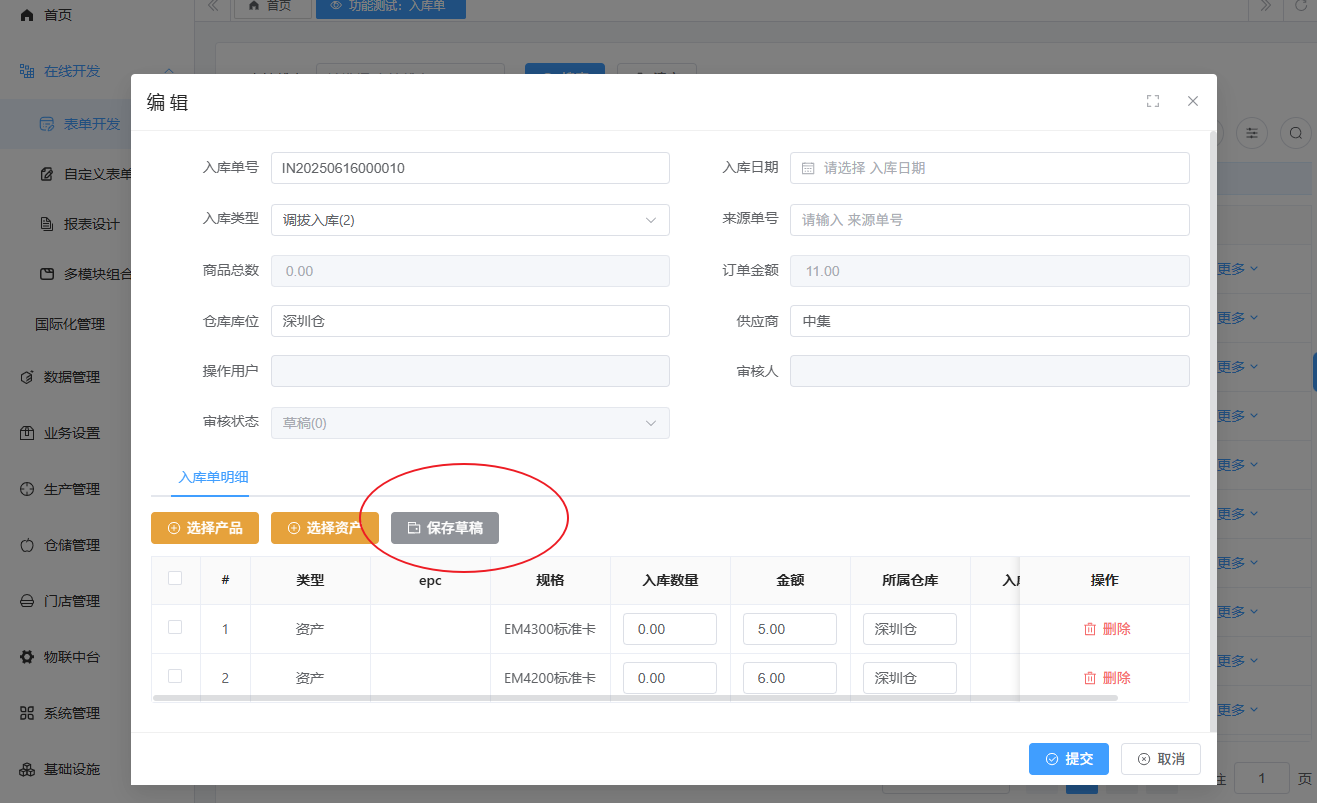The height and width of the screenshot is (803, 1317).
Task: Click the 保存草稿 button
Action: coord(445,528)
